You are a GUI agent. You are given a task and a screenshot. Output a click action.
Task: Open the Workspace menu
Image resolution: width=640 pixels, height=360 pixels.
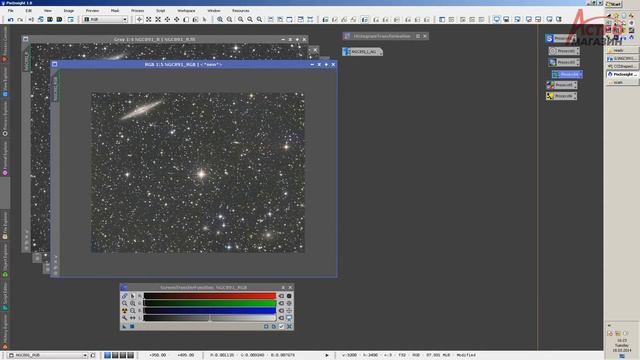[x=186, y=11]
